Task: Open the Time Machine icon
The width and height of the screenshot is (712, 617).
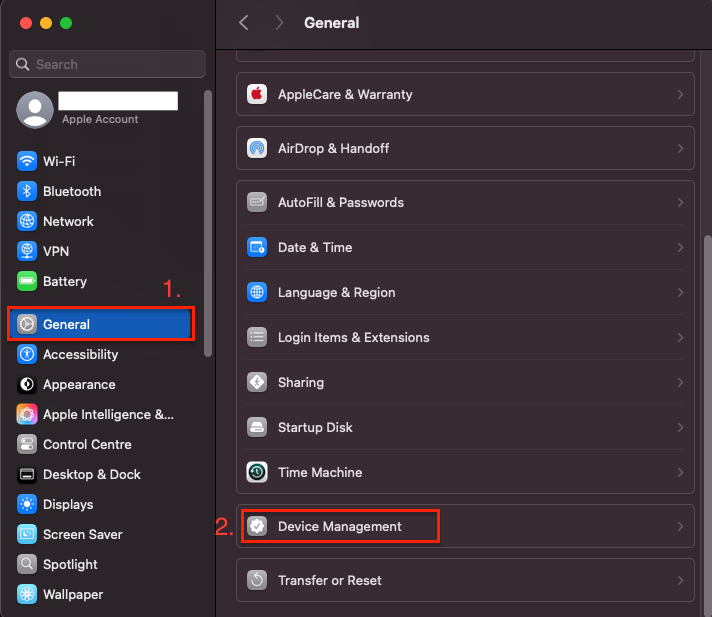Action: pos(257,472)
